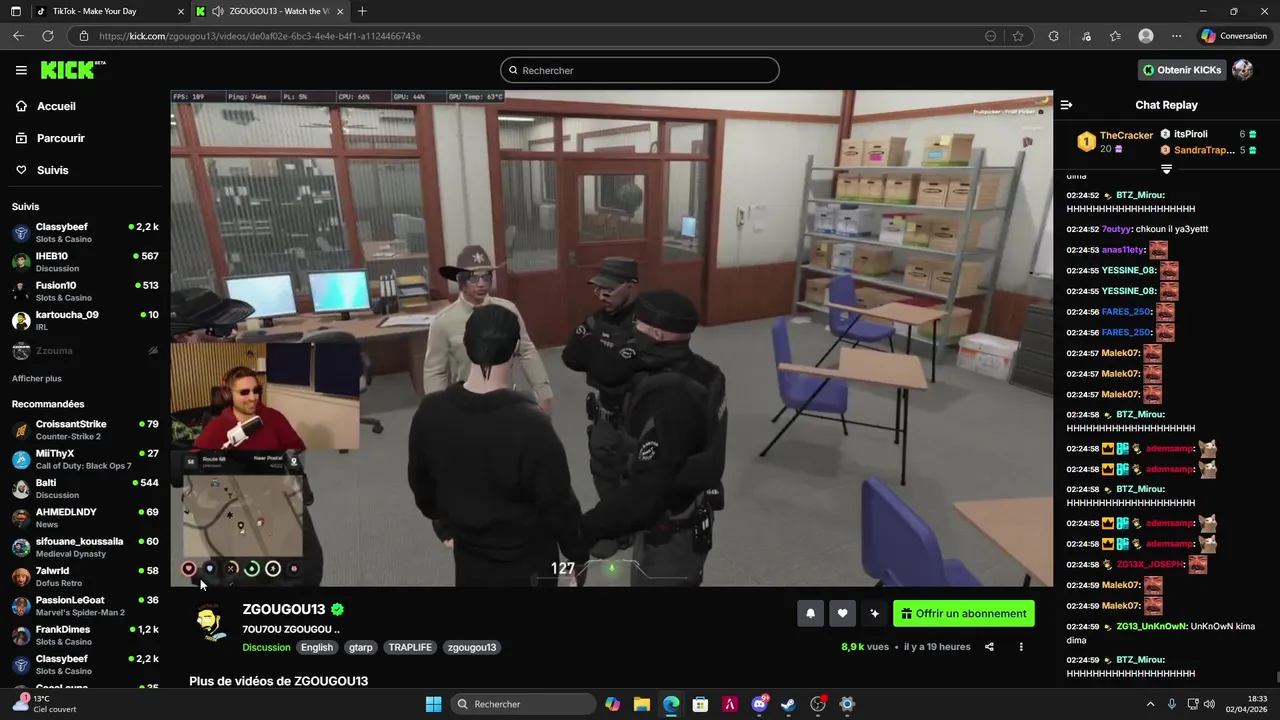This screenshot has width=1280, height=720.
Task: Open Copilot Conversation button
Action: (x=1235, y=36)
